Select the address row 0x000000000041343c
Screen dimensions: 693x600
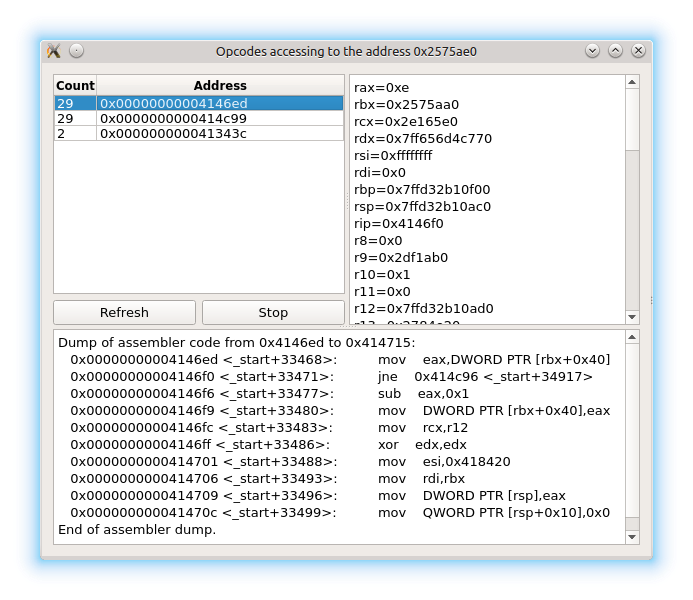198,133
